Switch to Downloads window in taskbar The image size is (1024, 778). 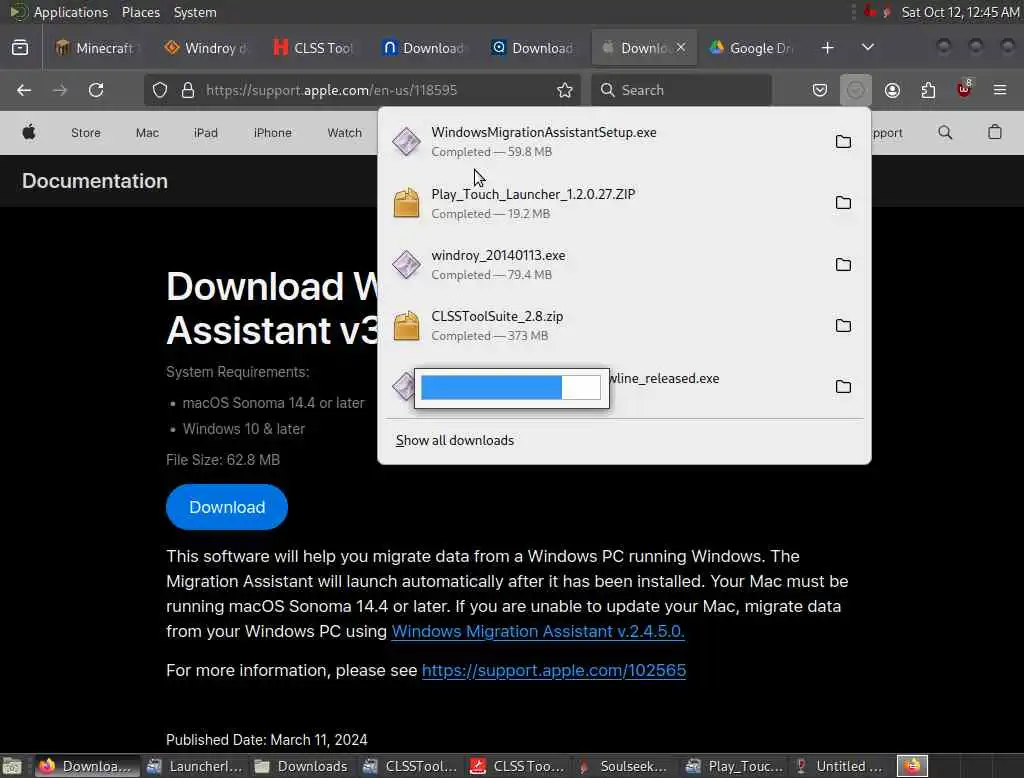pyautogui.click(x=302, y=766)
